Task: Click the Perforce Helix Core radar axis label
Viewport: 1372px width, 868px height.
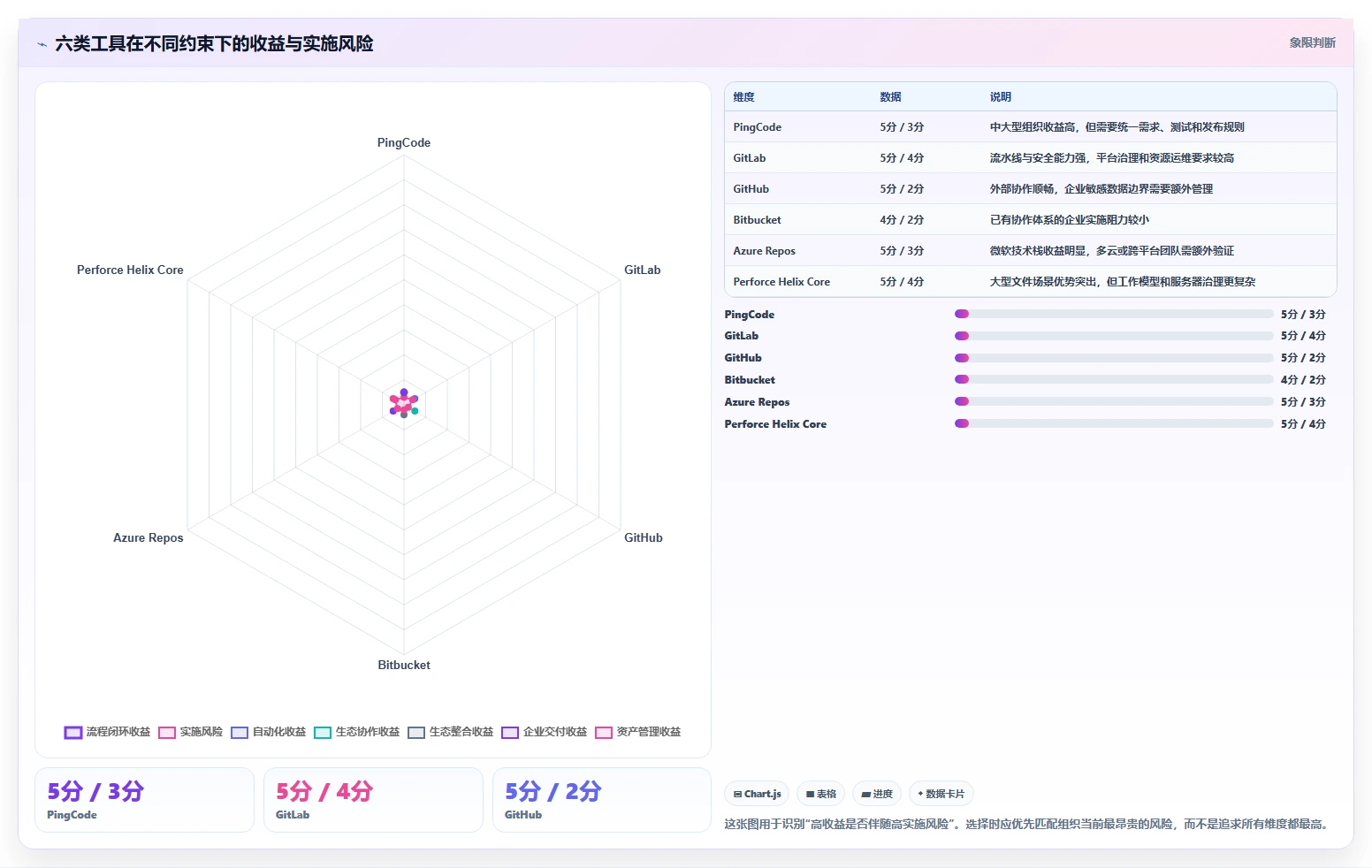Action: 130,270
